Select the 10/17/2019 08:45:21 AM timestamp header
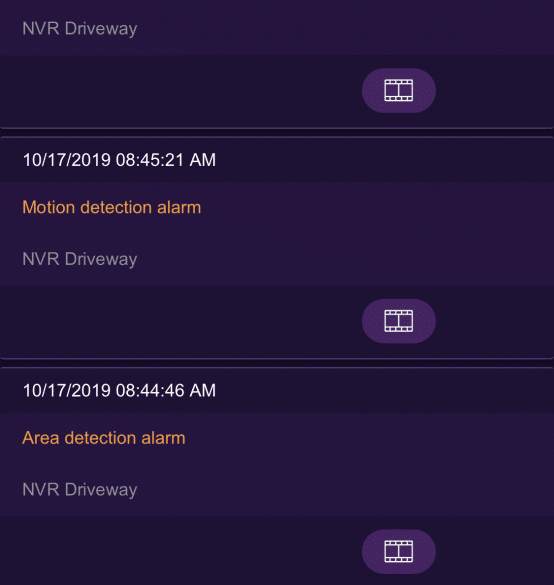The width and height of the screenshot is (554, 585). click(119, 160)
